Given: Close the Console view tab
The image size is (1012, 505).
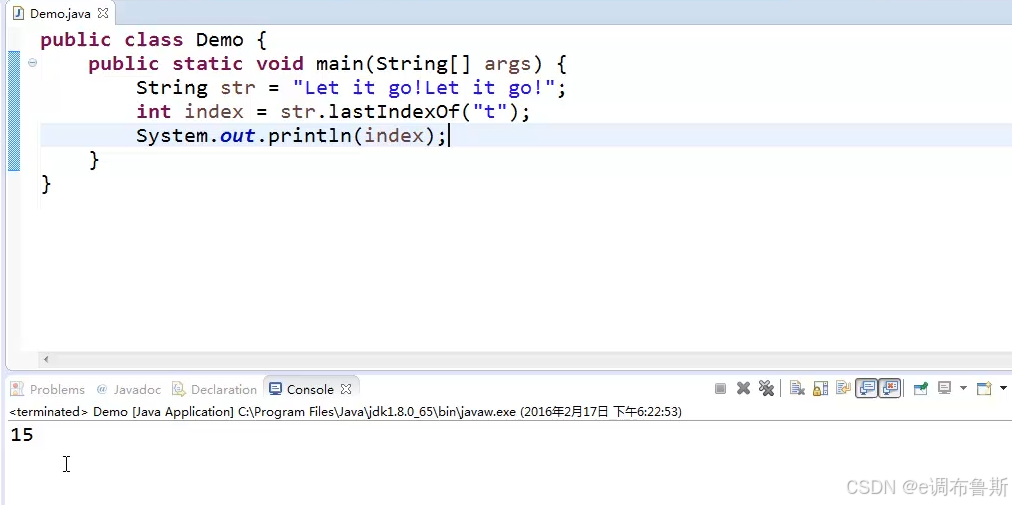Looking at the screenshot, I should coord(346,389).
